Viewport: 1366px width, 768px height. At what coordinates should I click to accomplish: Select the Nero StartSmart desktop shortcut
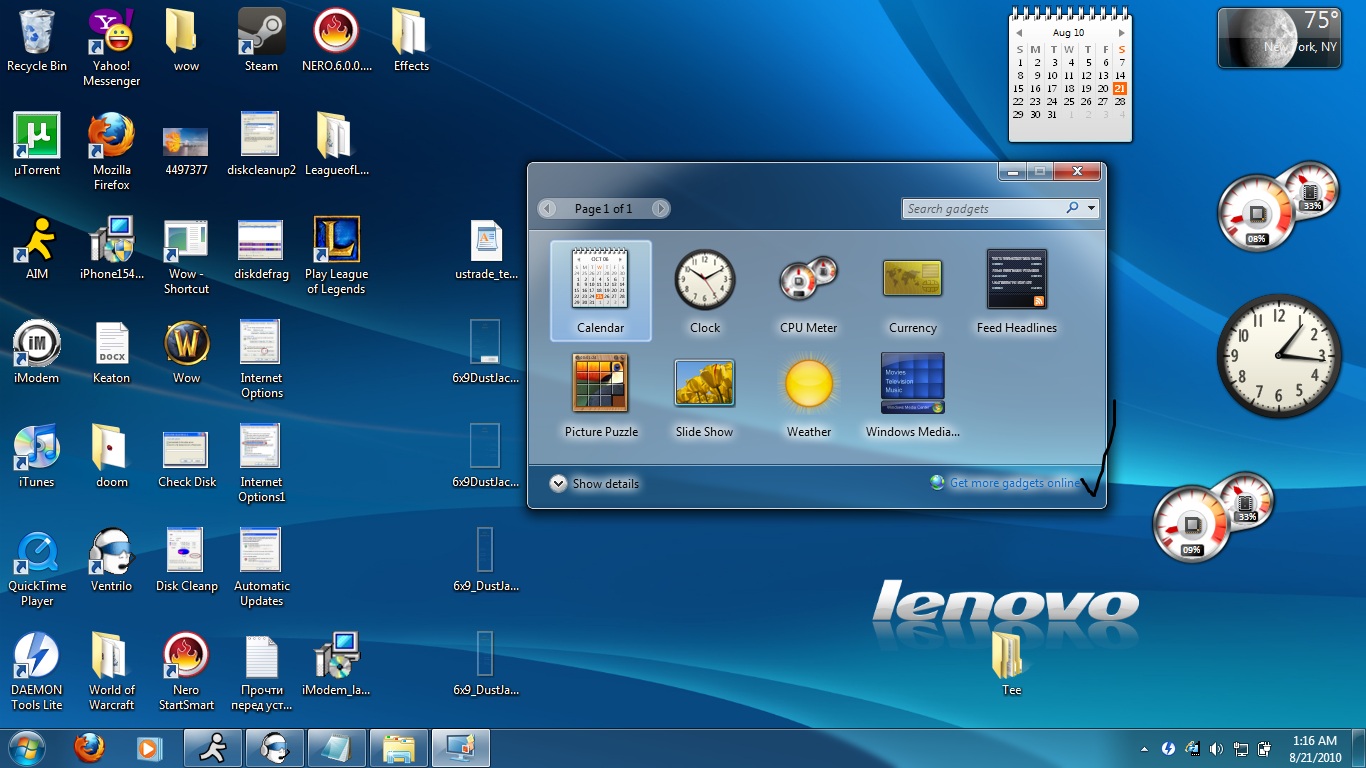186,672
